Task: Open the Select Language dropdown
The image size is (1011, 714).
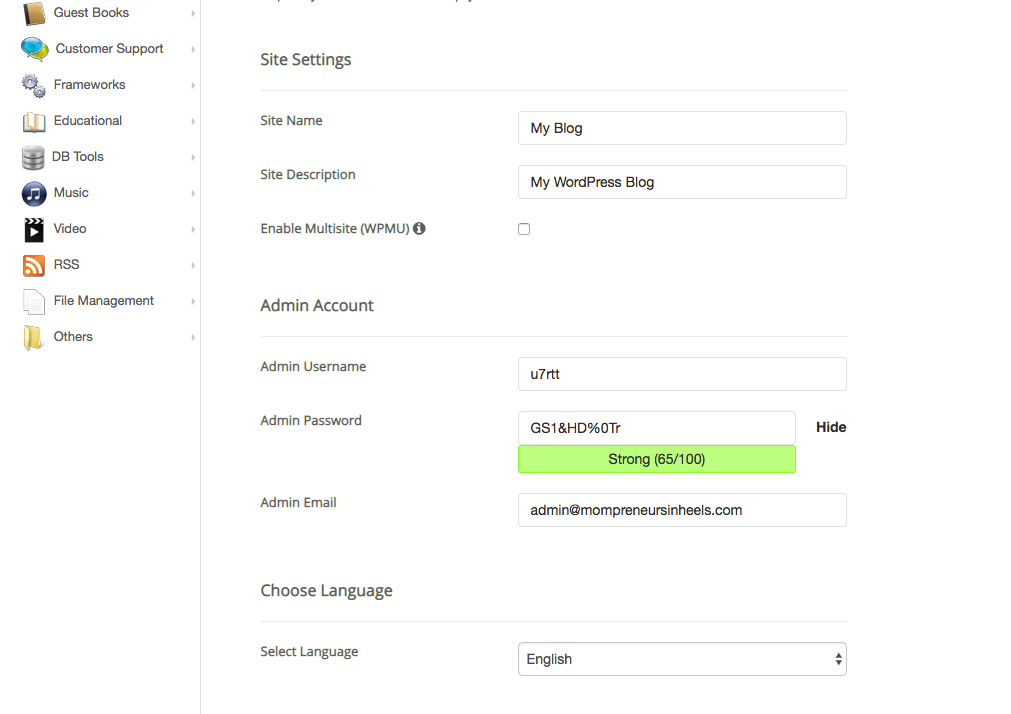Action: click(x=682, y=659)
